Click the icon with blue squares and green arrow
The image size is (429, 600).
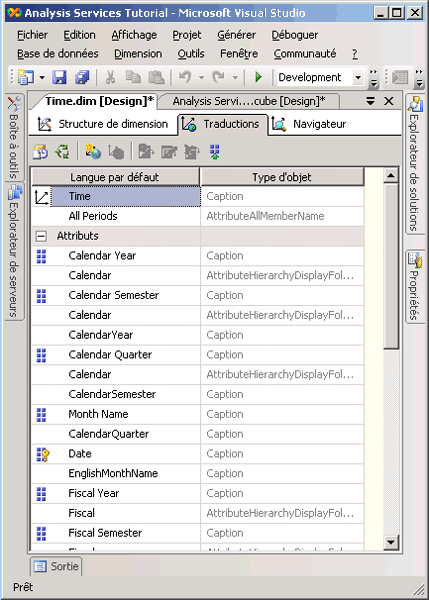215,152
